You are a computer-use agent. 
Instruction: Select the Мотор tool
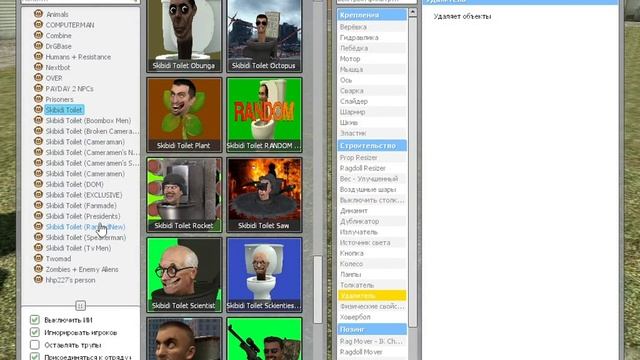click(372, 59)
